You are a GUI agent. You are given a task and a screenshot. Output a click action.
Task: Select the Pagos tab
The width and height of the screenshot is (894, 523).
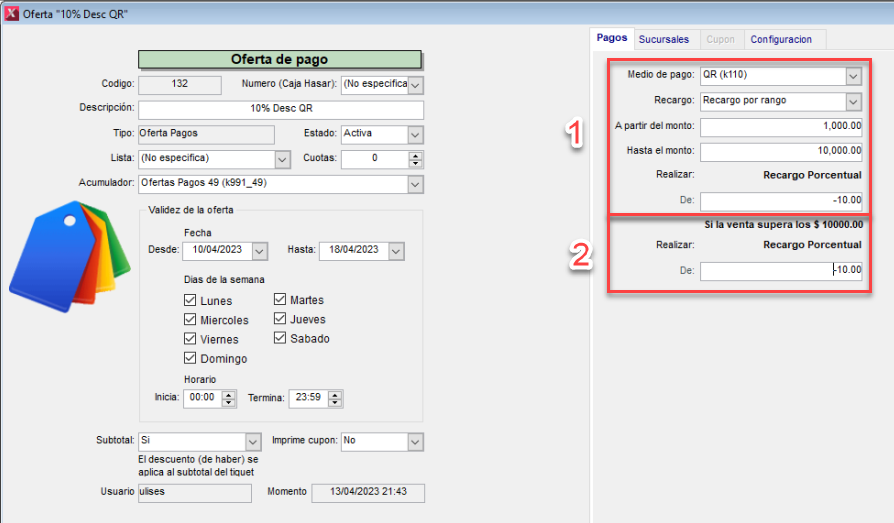coord(612,38)
